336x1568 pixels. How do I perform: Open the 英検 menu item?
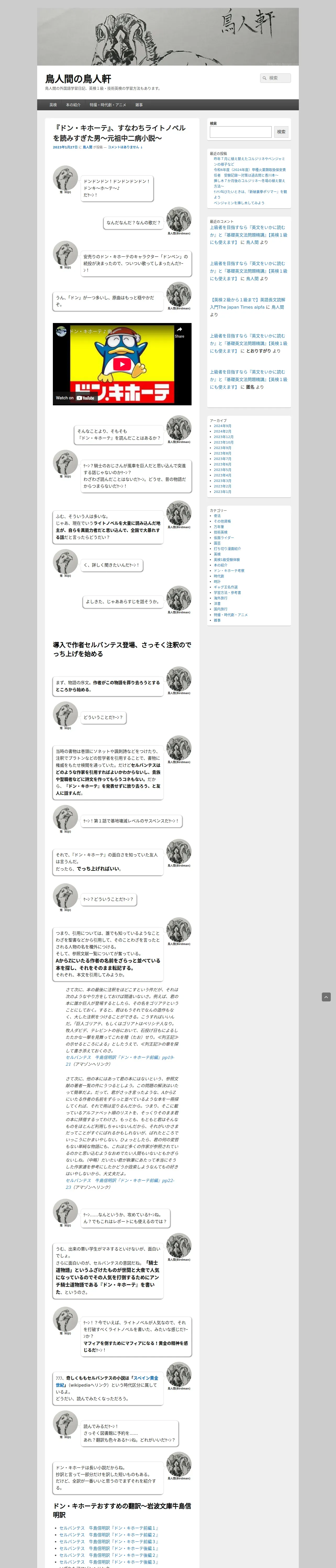click(53, 105)
